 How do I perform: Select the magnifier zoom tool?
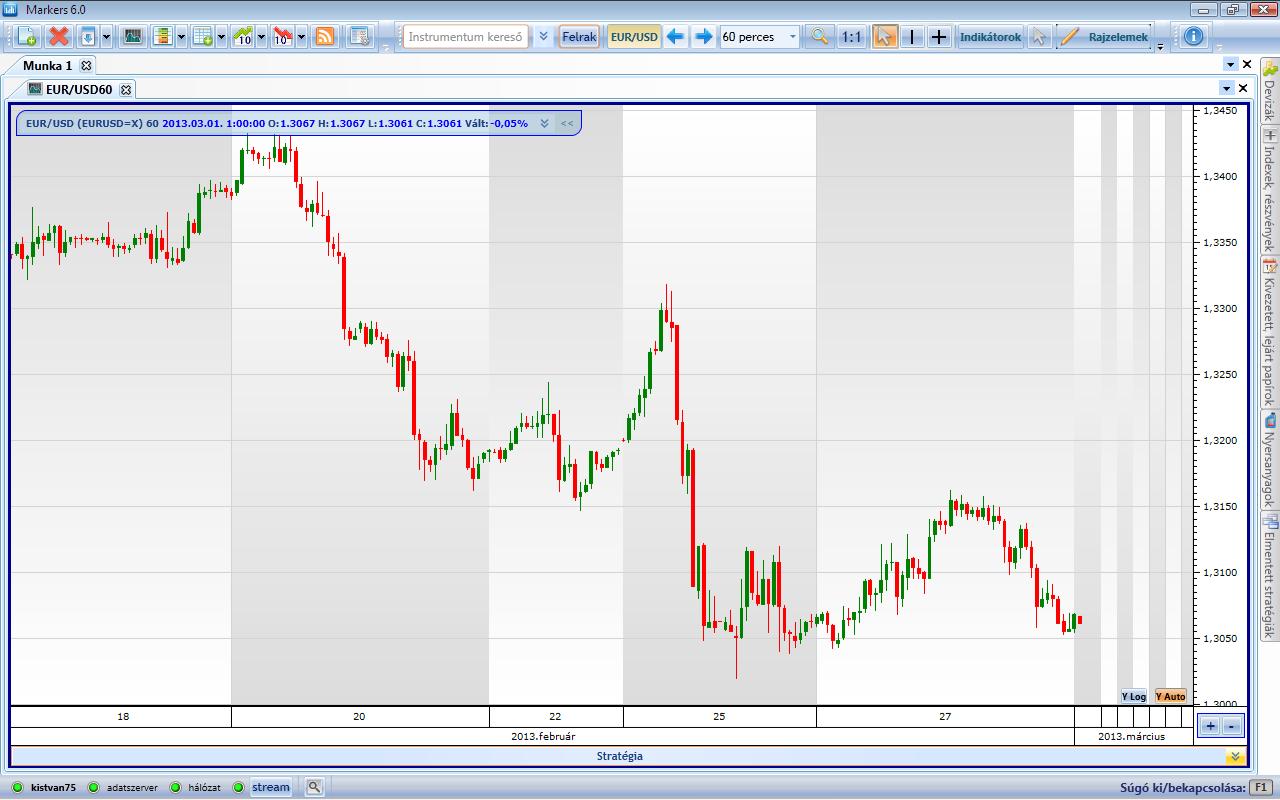pos(820,37)
